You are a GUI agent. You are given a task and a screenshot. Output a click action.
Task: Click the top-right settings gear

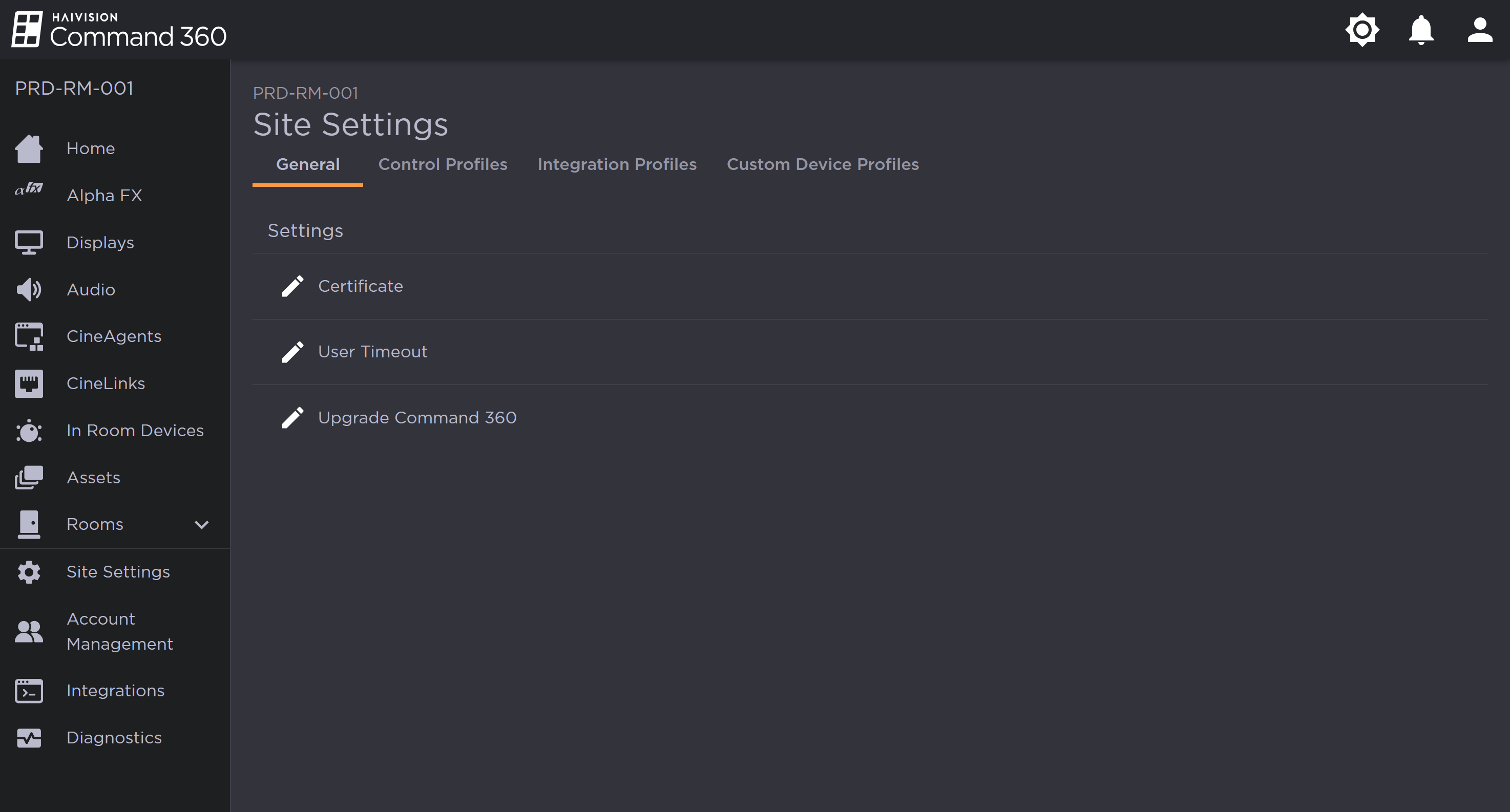click(1361, 29)
